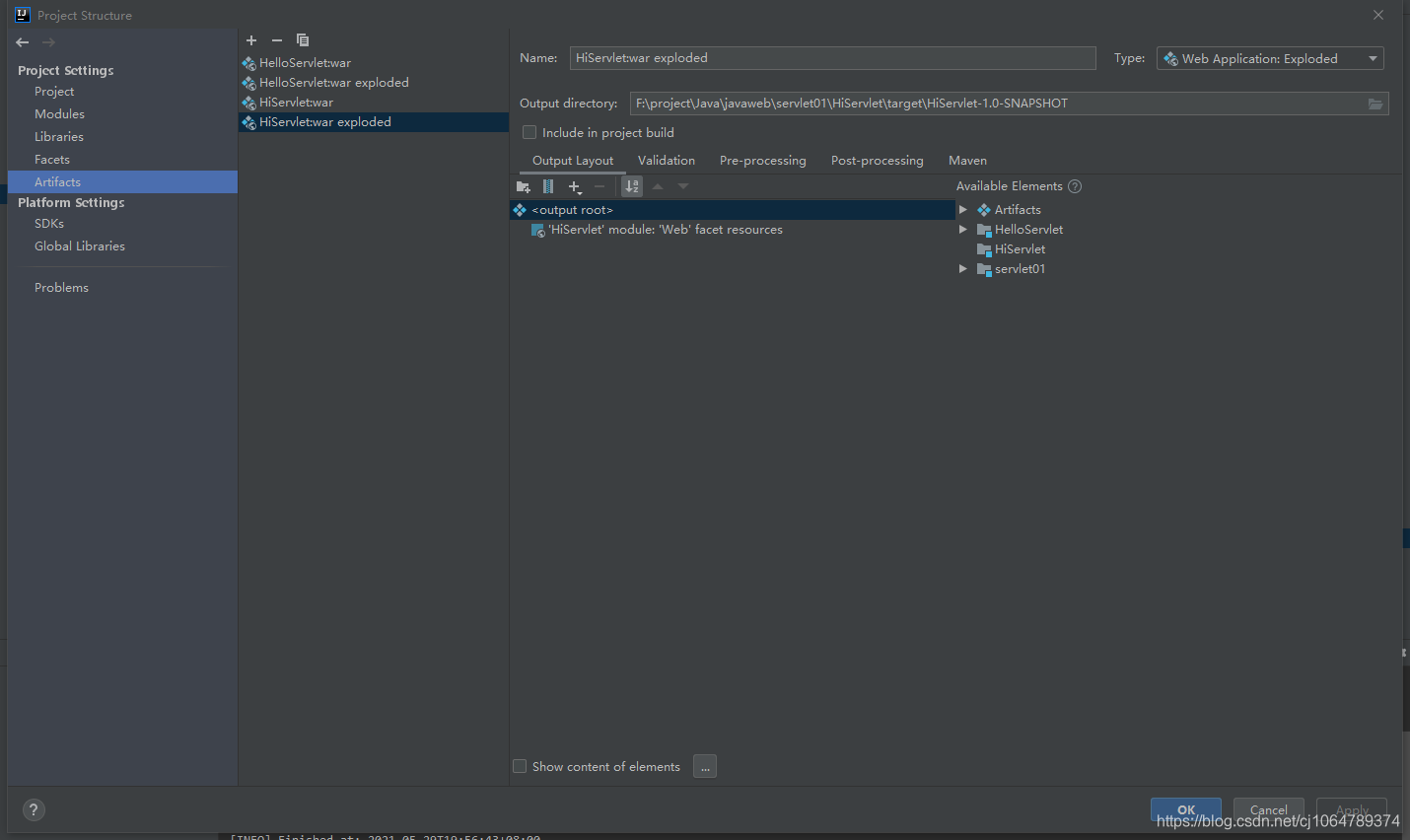The height and width of the screenshot is (840, 1410).
Task: Browse for output directory folder icon
Action: (x=1375, y=104)
